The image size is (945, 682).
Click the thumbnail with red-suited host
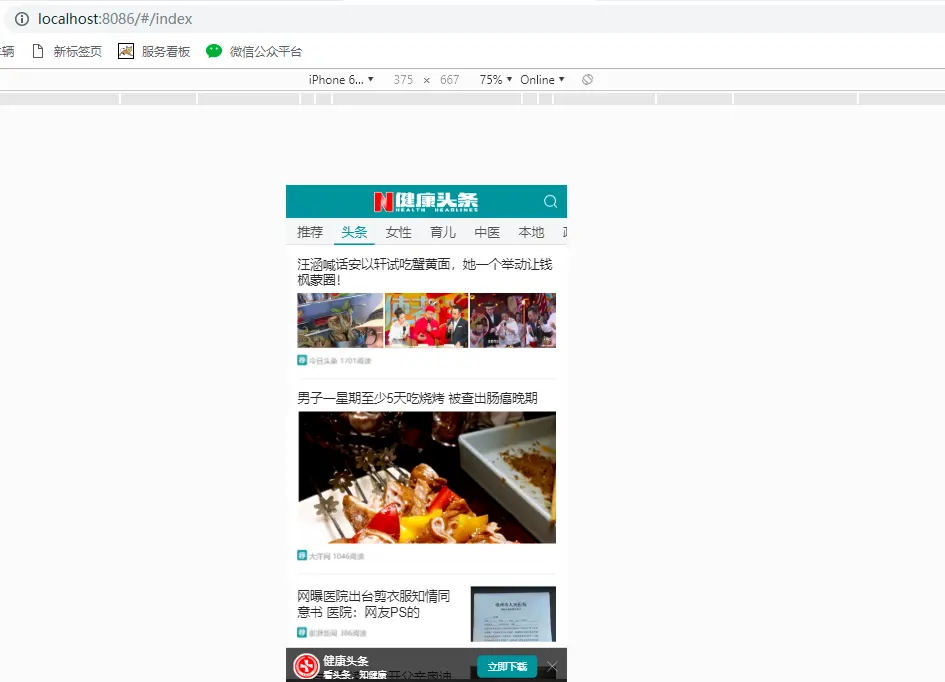pyautogui.click(x=426, y=321)
